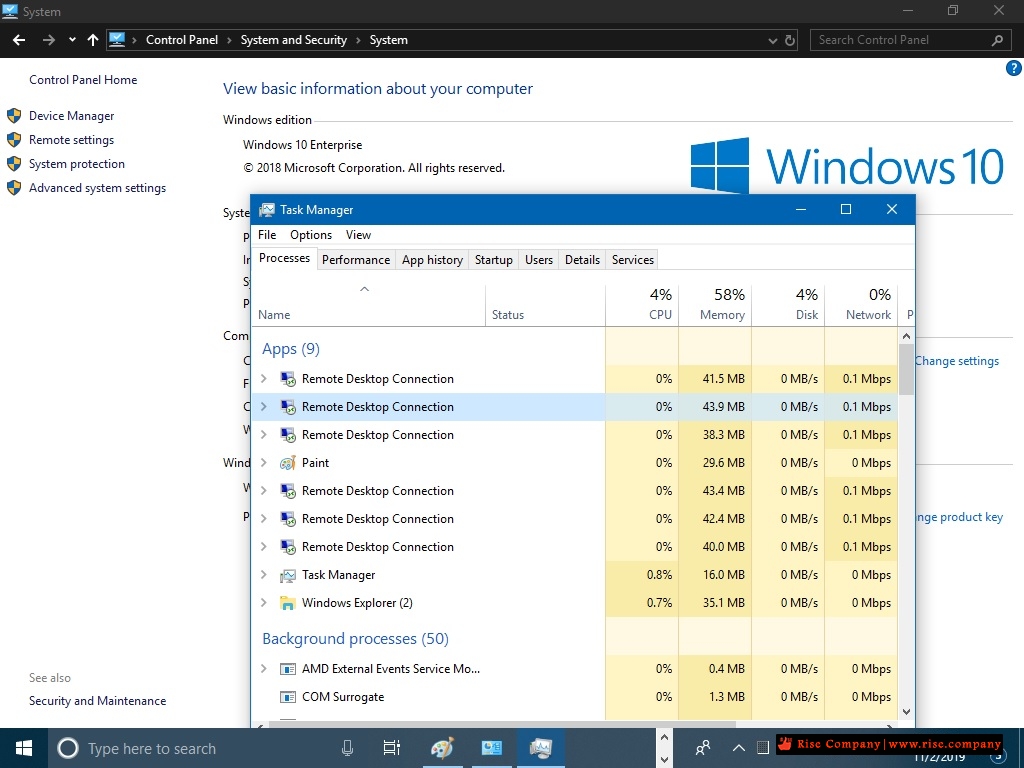Viewport: 1024px width, 768px height.
Task: Expand Remote Desktop Connection using 41.5 MB
Action: [x=264, y=379]
